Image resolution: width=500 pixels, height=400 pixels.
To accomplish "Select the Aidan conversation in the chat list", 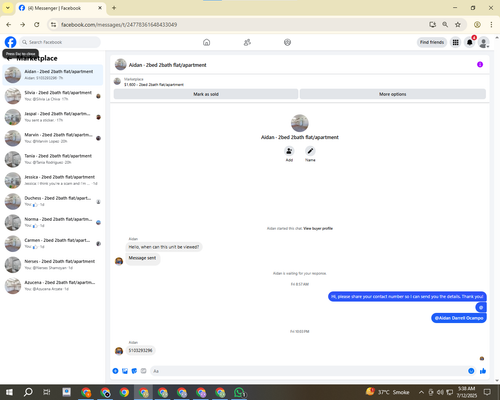I will click(x=53, y=75).
